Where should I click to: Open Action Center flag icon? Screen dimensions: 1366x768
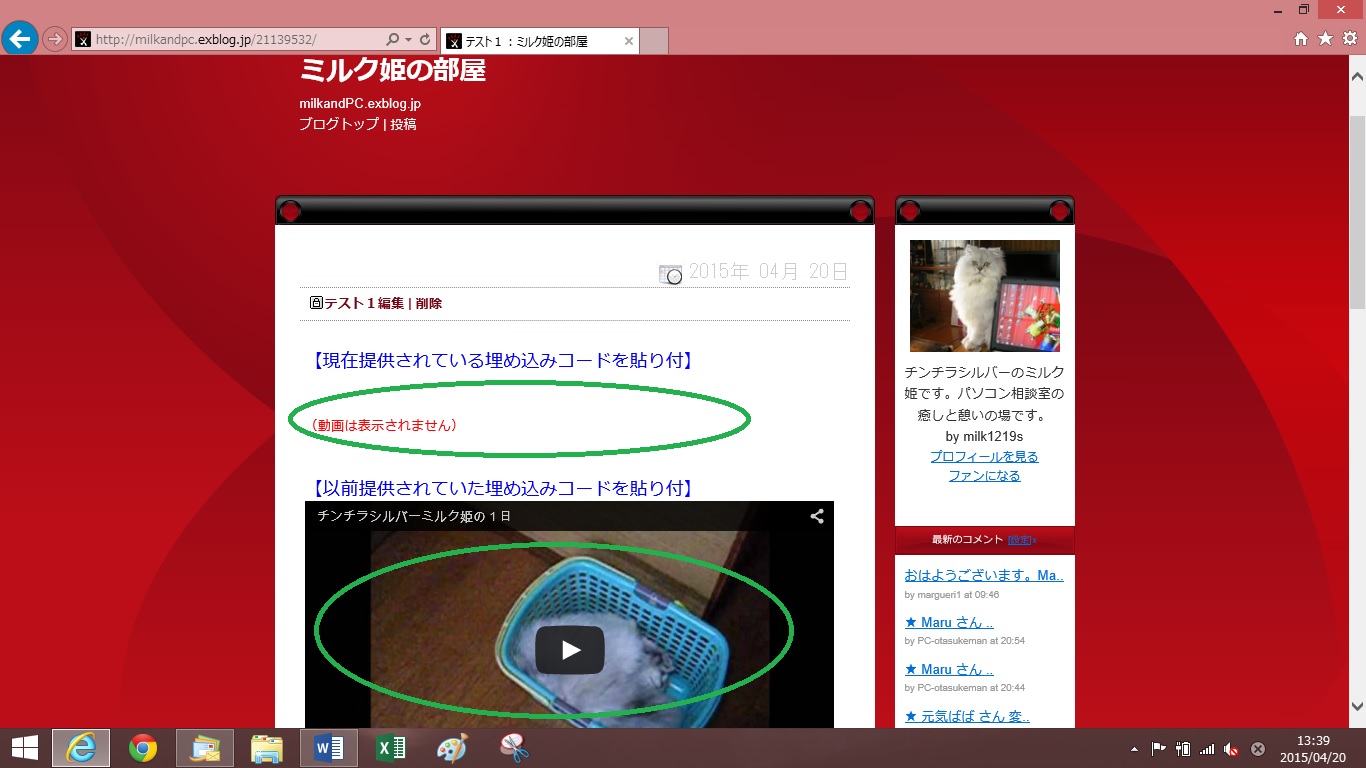pyautogui.click(x=1159, y=748)
